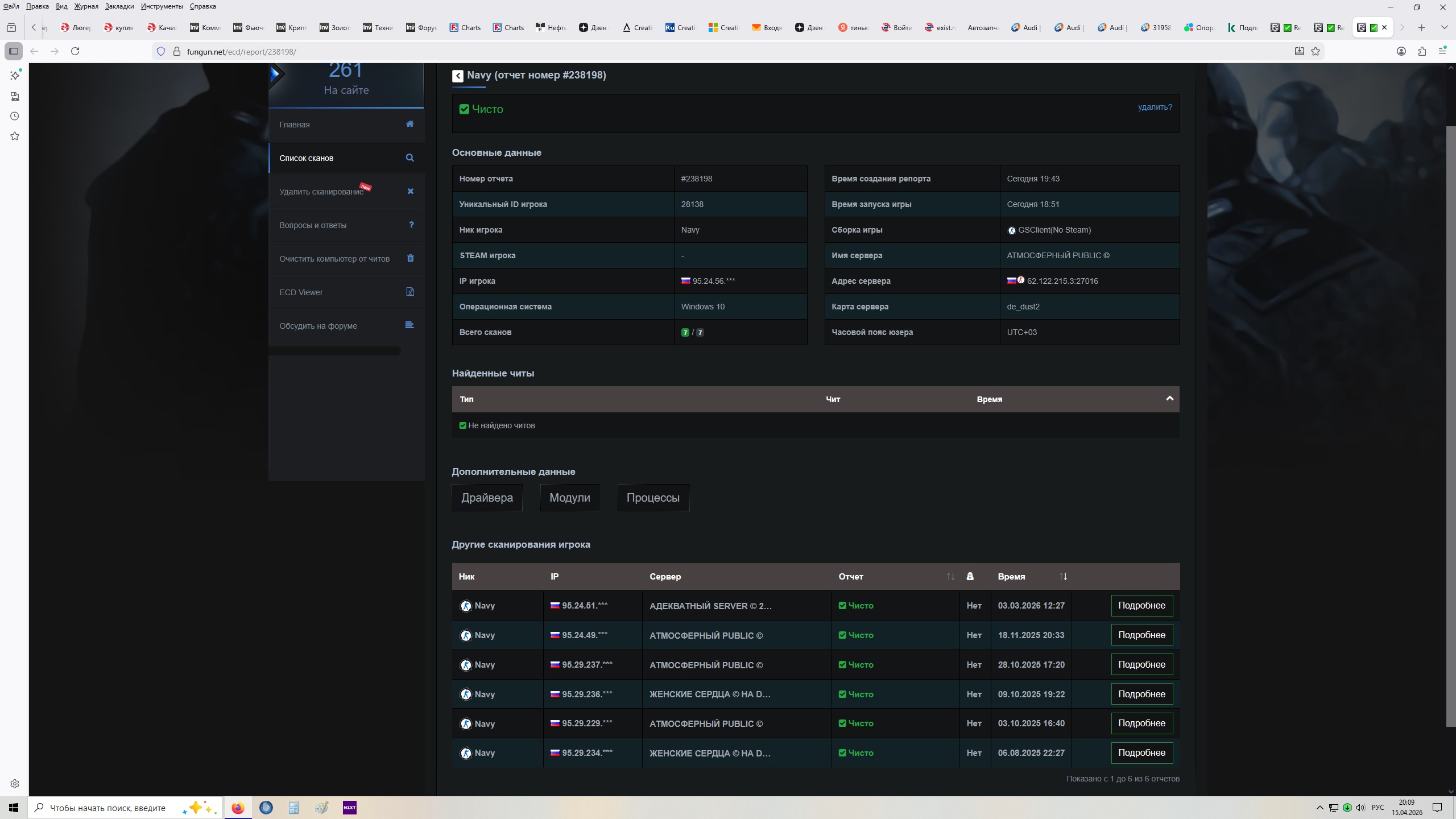Click the back arrow beside the Navy report title

click(x=457, y=76)
